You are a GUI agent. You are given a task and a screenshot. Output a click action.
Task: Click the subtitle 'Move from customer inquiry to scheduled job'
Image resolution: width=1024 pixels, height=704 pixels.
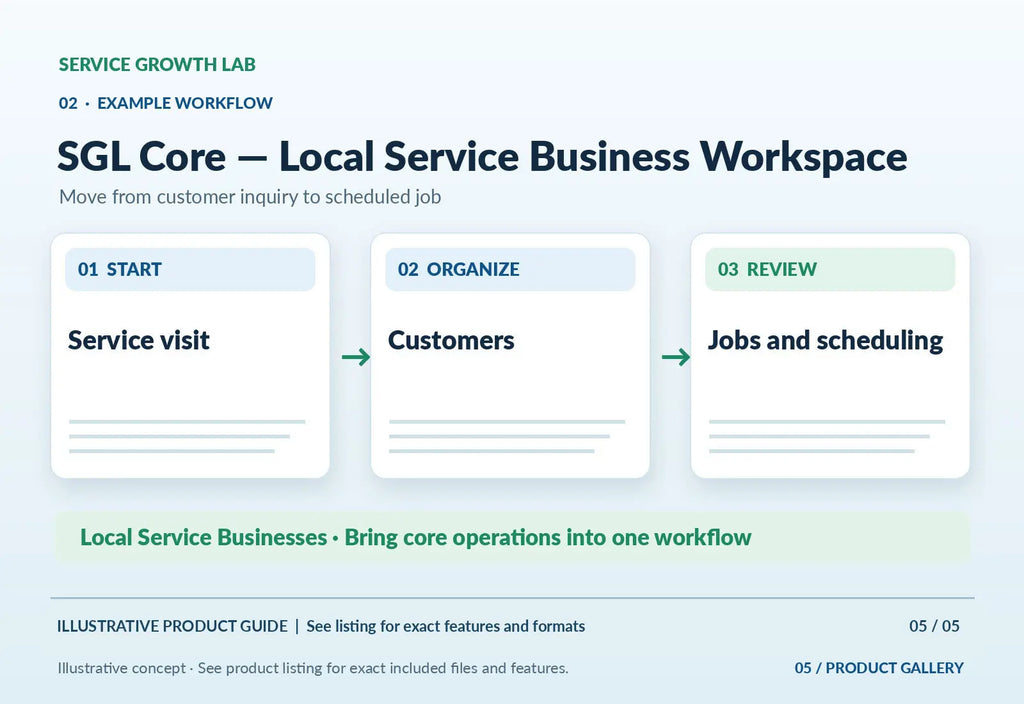250,197
